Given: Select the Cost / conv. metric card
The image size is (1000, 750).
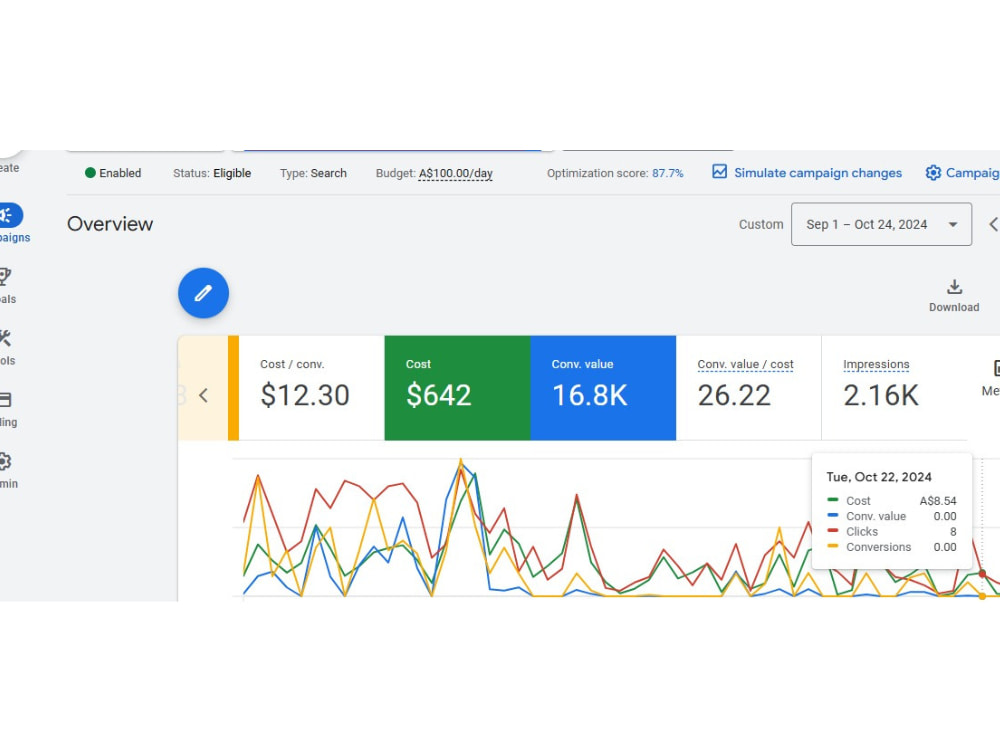Looking at the screenshot, I should click(x=311, y=388).
